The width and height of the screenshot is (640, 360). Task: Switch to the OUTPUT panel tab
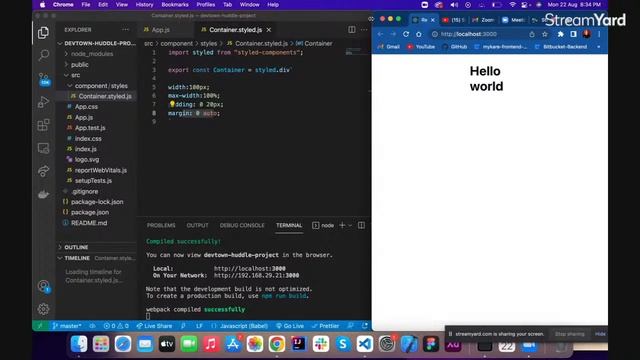(198, 225)
